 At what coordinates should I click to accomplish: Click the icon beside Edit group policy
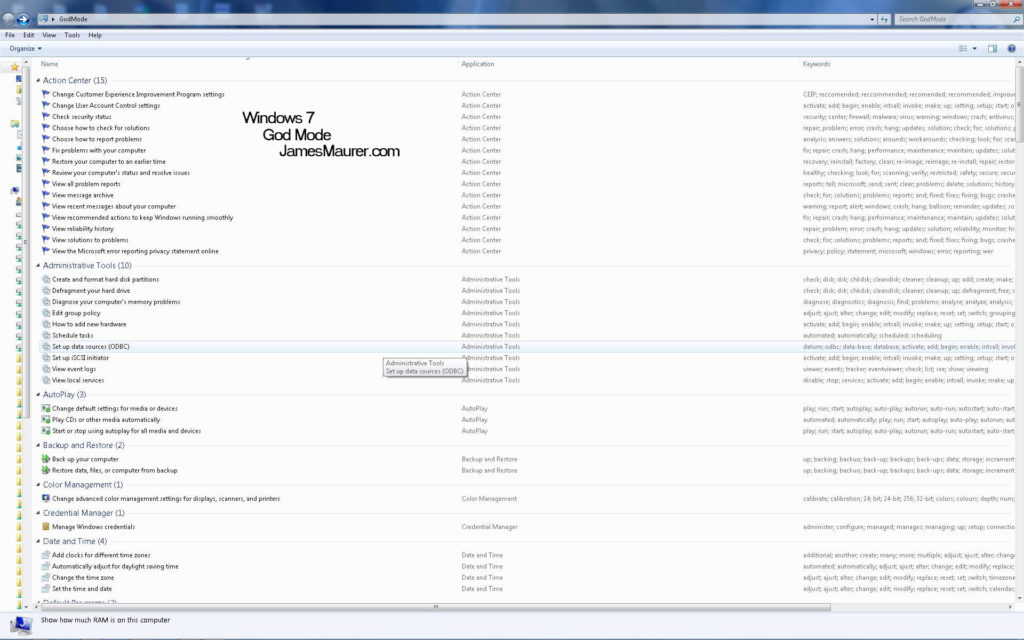(44, 312)
